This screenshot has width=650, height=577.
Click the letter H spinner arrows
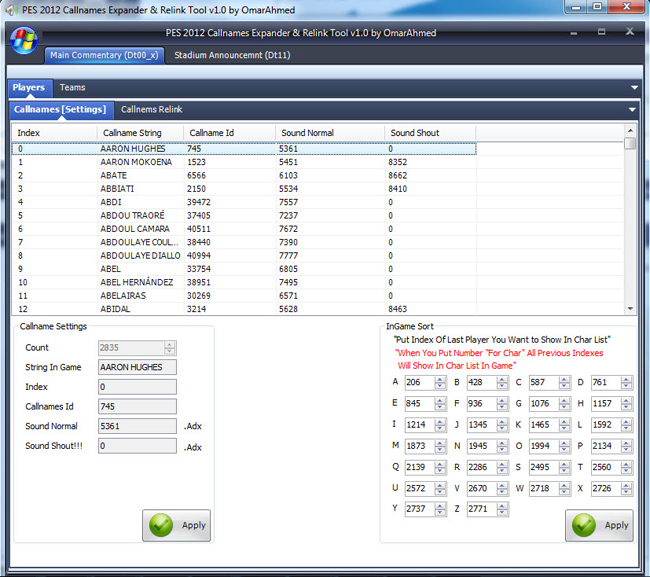[x=627, y=404]
